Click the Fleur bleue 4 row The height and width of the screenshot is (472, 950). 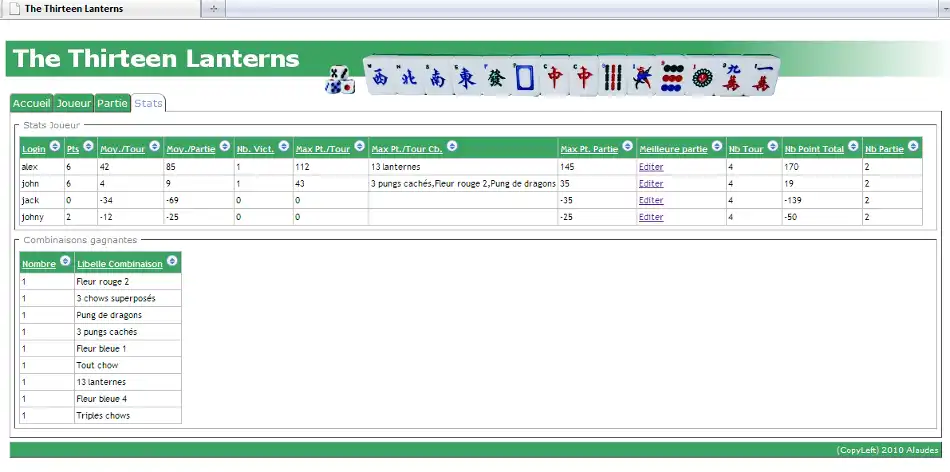pyautogui.click(x=101, y=399)
